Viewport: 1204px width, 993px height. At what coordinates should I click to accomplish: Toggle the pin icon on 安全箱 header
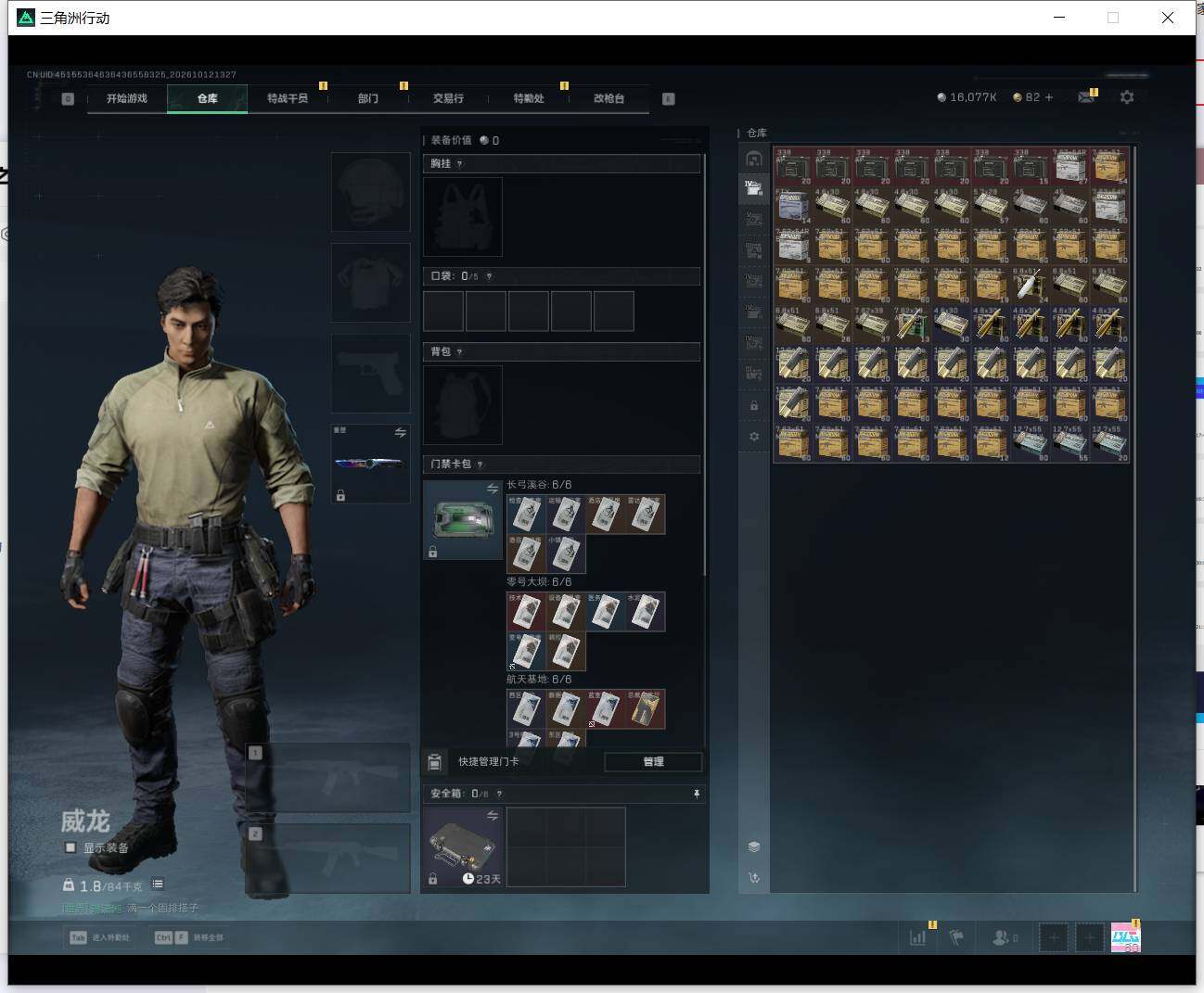tap(696, 794)
